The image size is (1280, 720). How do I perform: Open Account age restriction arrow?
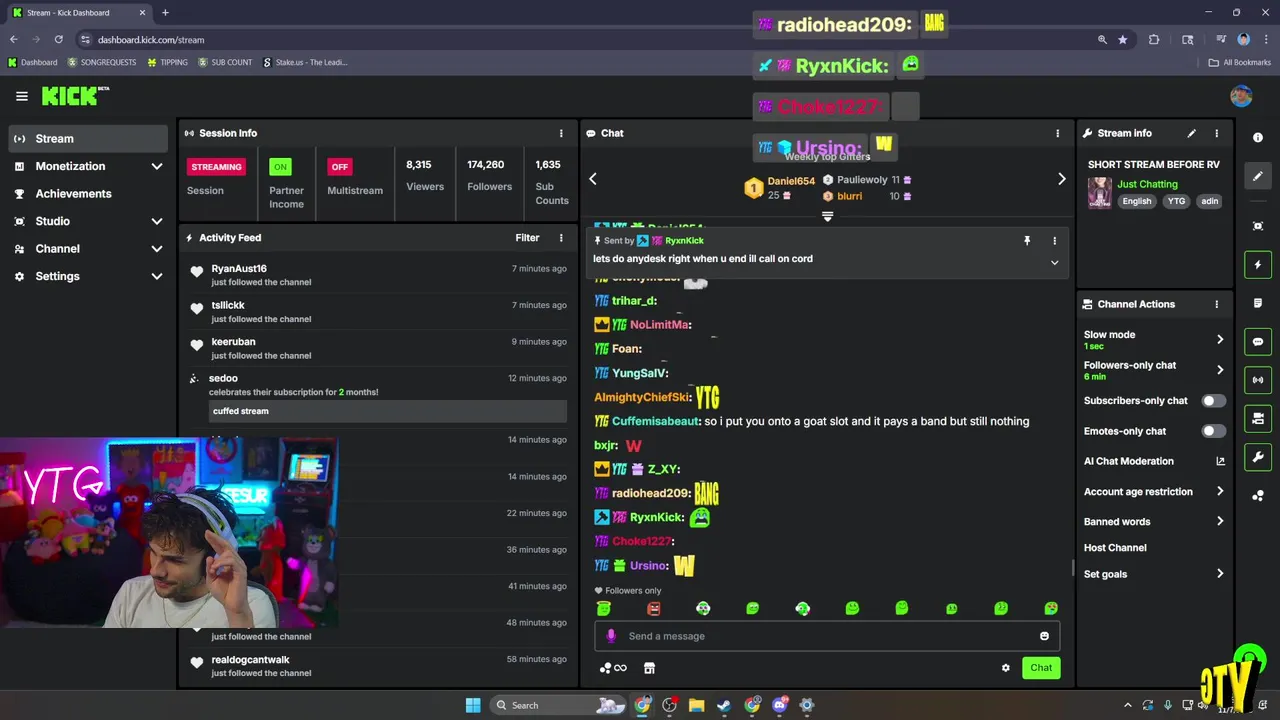pos(1220,492)
